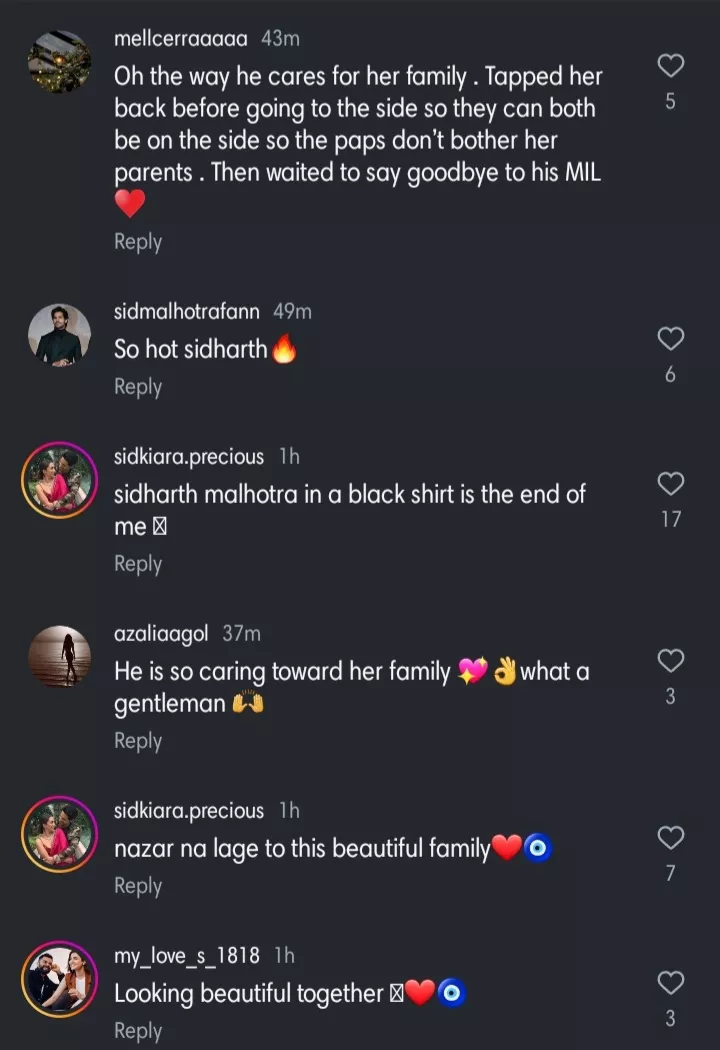Reply to azaliaagol's comment
This screenshot has height=1050, width=720.
138,741
